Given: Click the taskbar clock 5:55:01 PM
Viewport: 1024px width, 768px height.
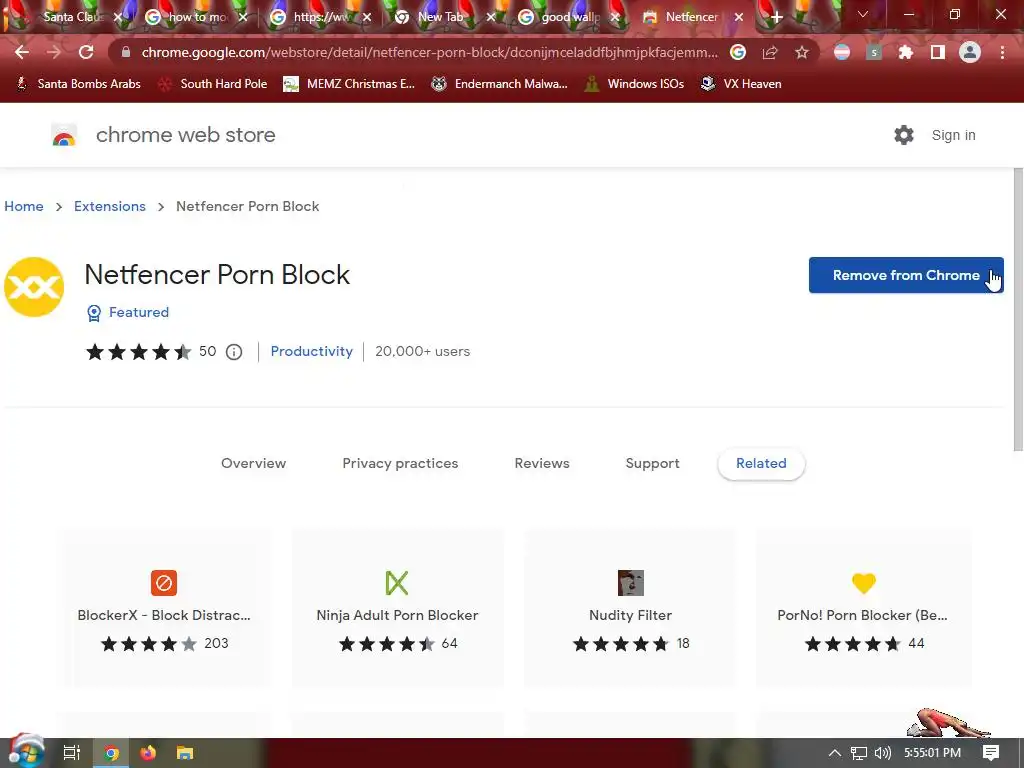Looking at the screenshot, I should click(932, 753).
